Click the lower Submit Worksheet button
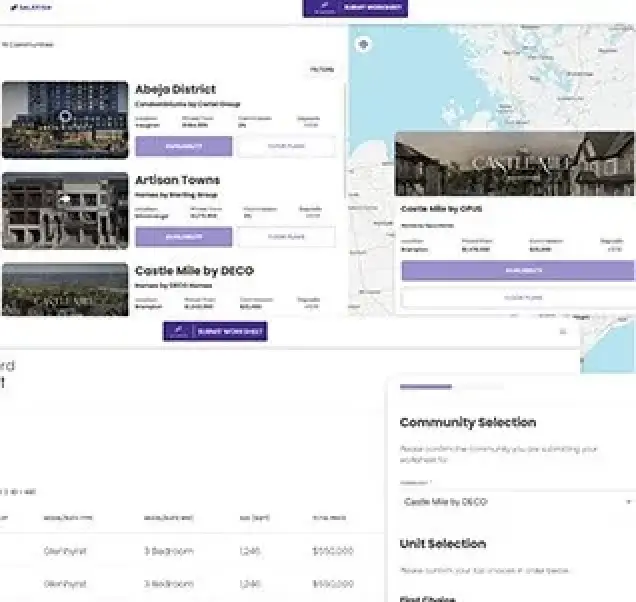Screen dimensions: 636x602 [x=215, y=331]
